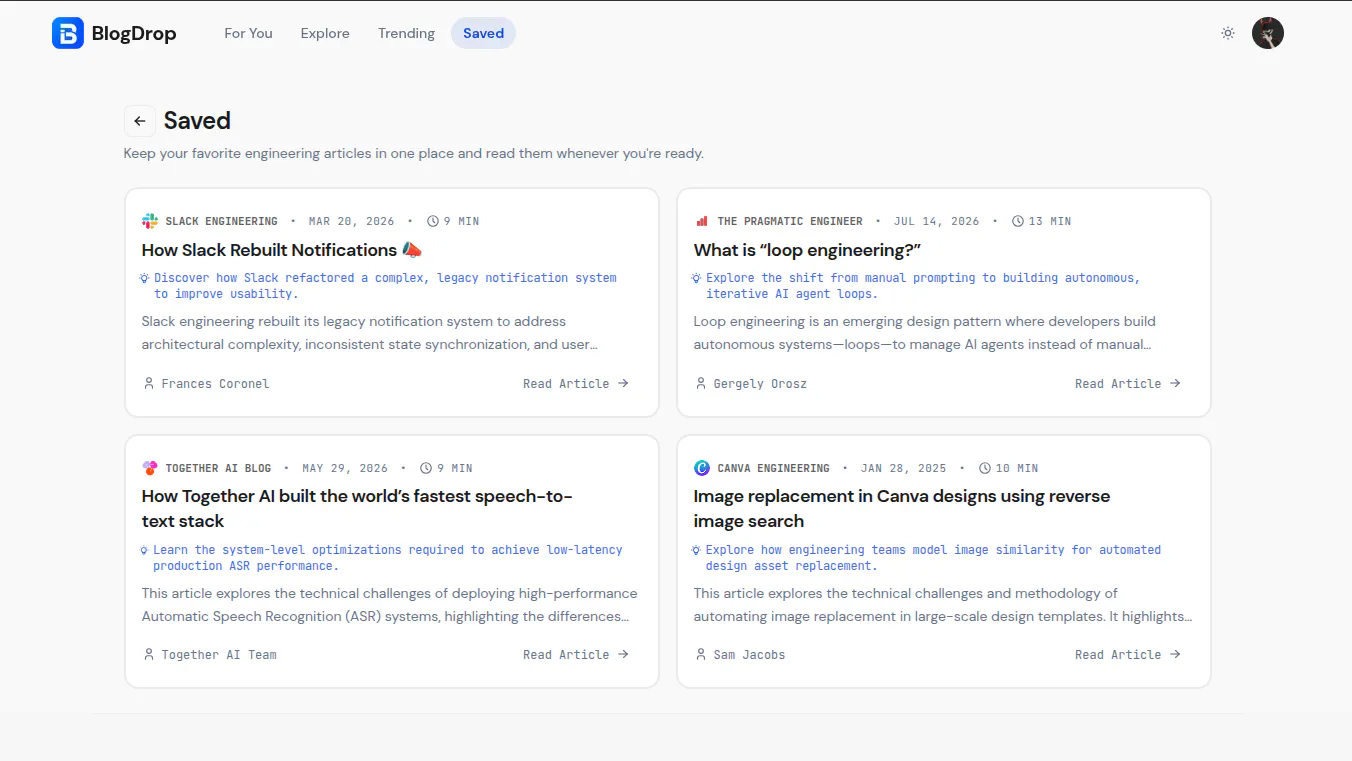Click the date JUL 14, 2026
This screenshot has width=1352, height=761.
[937, 221]
